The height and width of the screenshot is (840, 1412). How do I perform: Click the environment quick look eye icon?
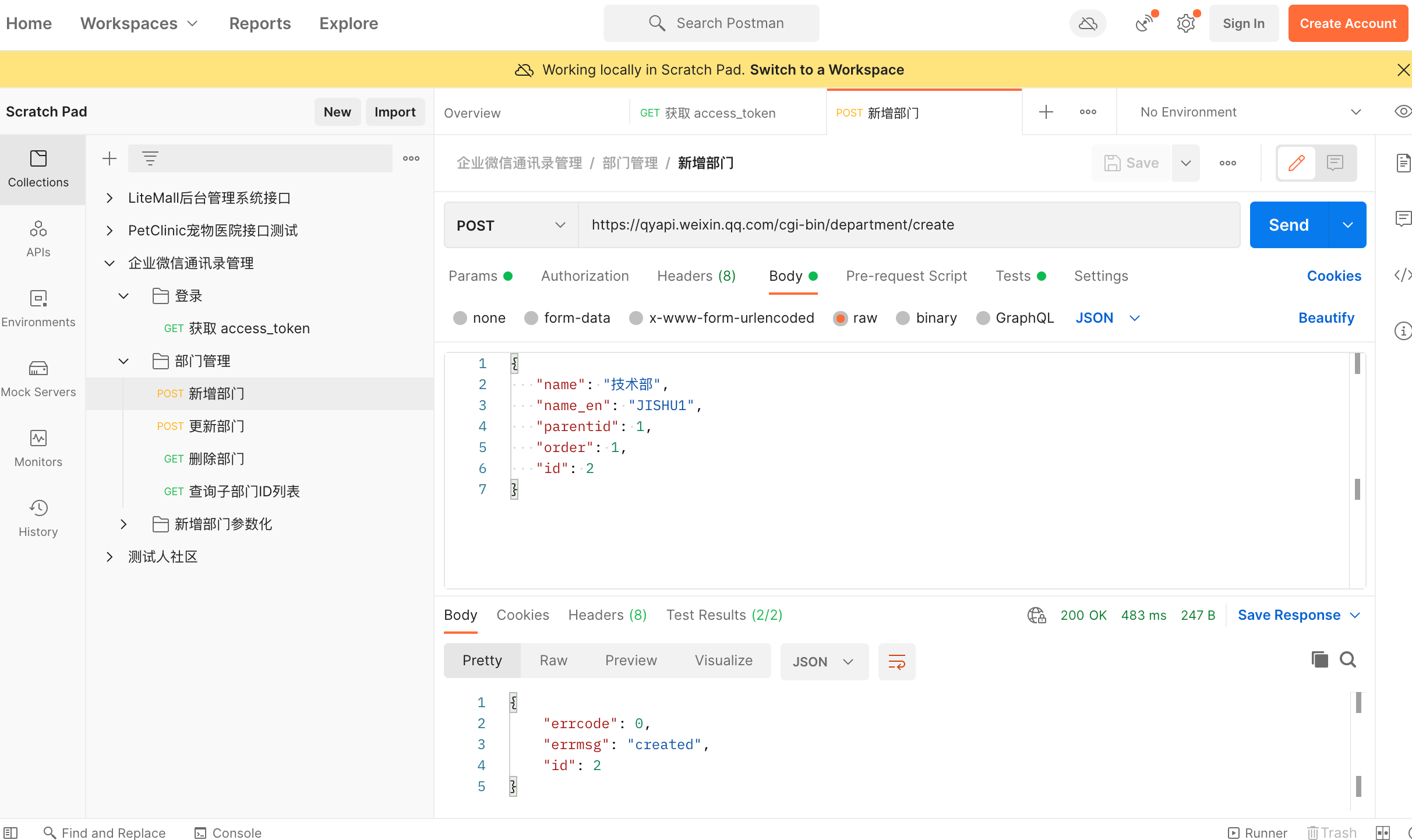coord(1403,112)
